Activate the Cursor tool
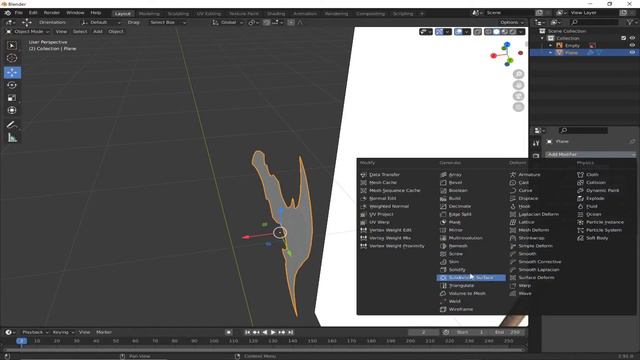Image resolution: width=640 pixels, height=360 pixels. coord(12,58)
